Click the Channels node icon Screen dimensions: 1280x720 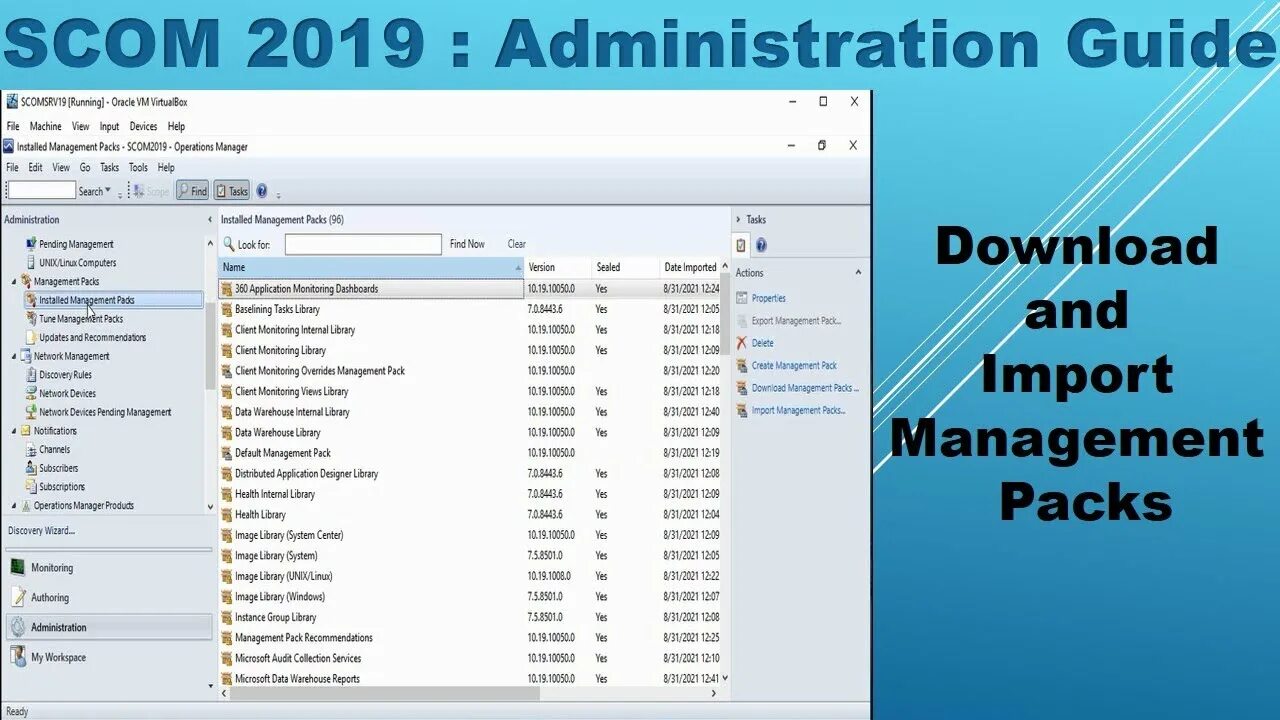click(x=31, y=450)
